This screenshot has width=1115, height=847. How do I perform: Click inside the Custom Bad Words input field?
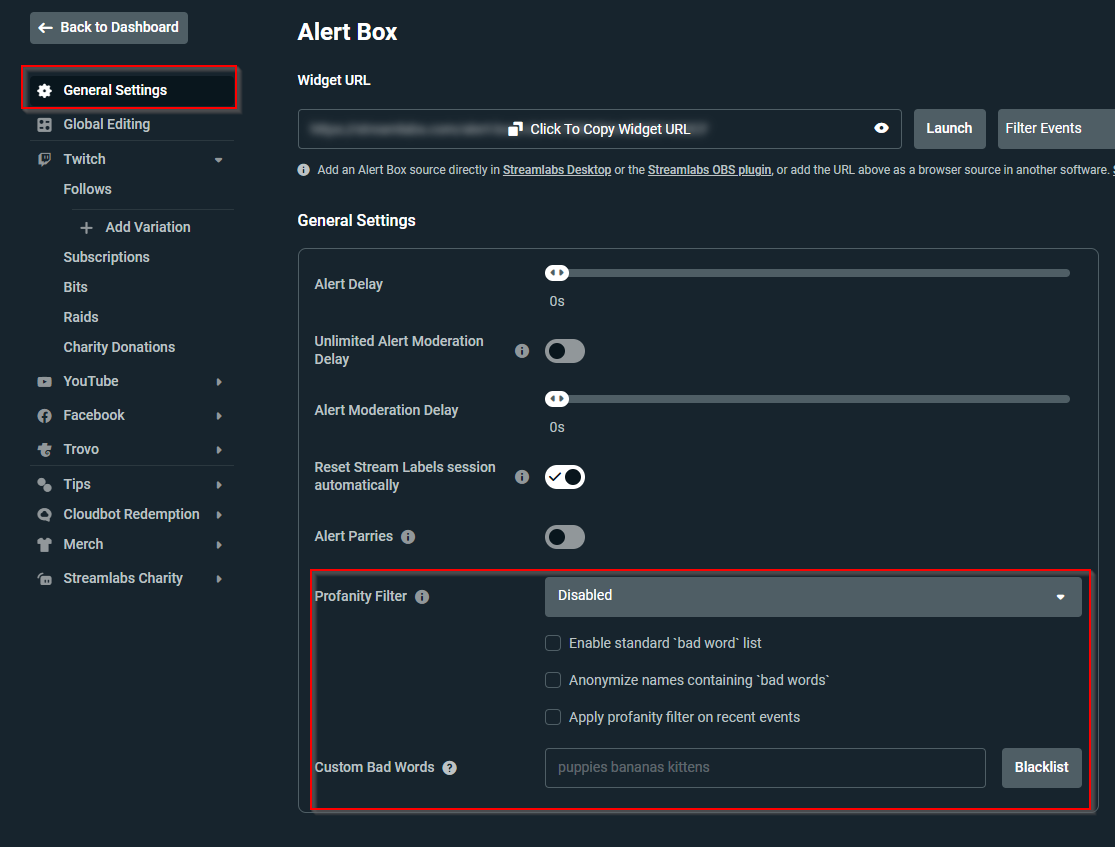point(765,768)
